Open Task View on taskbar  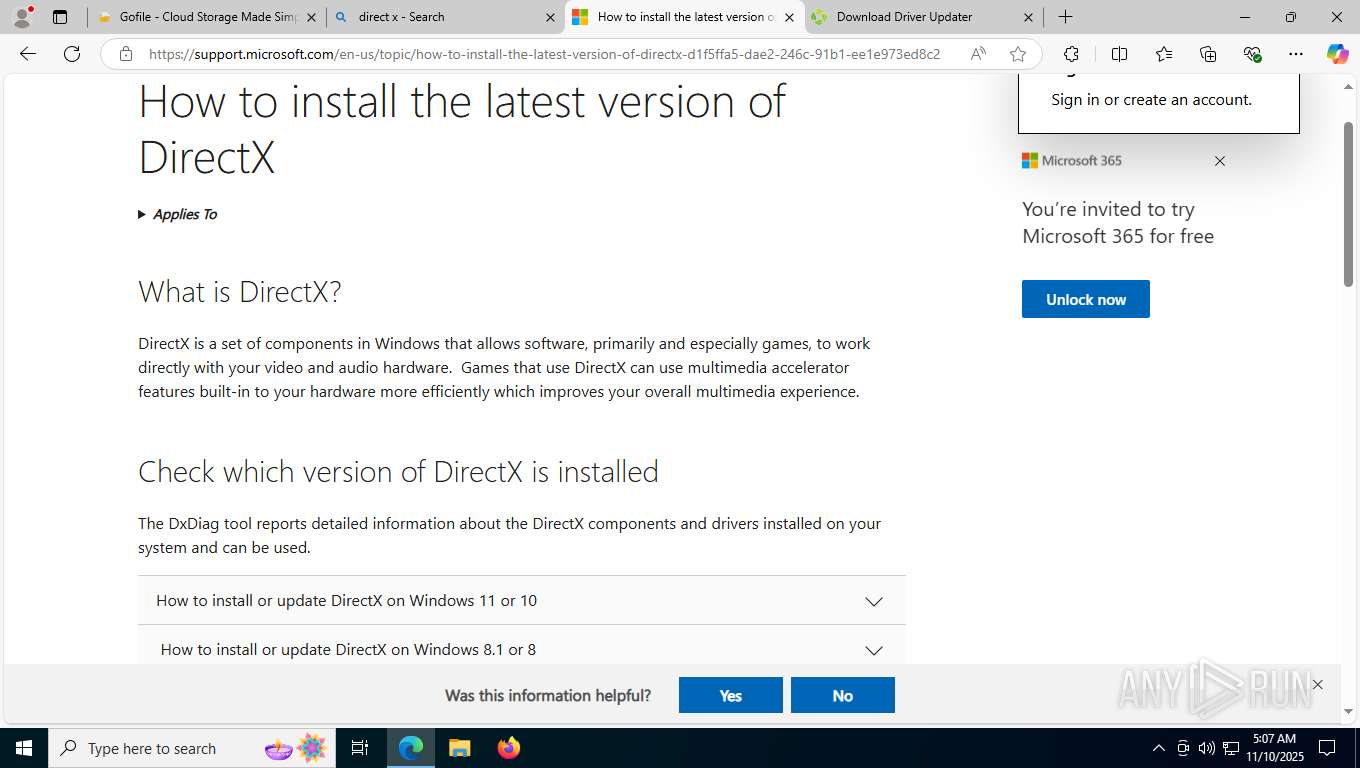(360, 748)
